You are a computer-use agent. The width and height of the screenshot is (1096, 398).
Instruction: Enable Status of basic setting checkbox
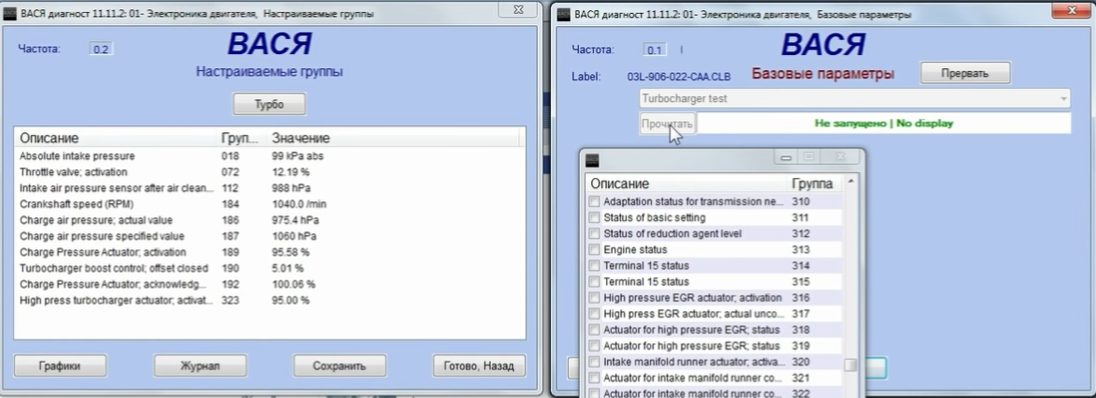click(594, 218)
